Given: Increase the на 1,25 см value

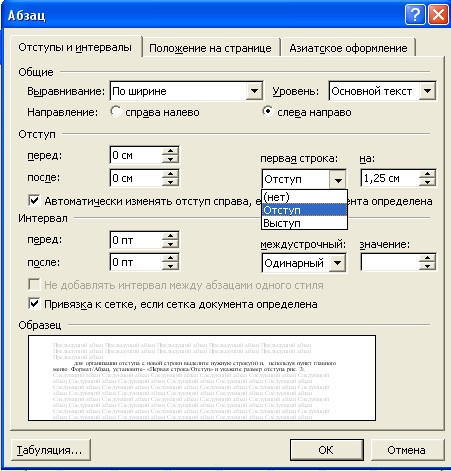Looking at the screenshot, I should 427,174.
